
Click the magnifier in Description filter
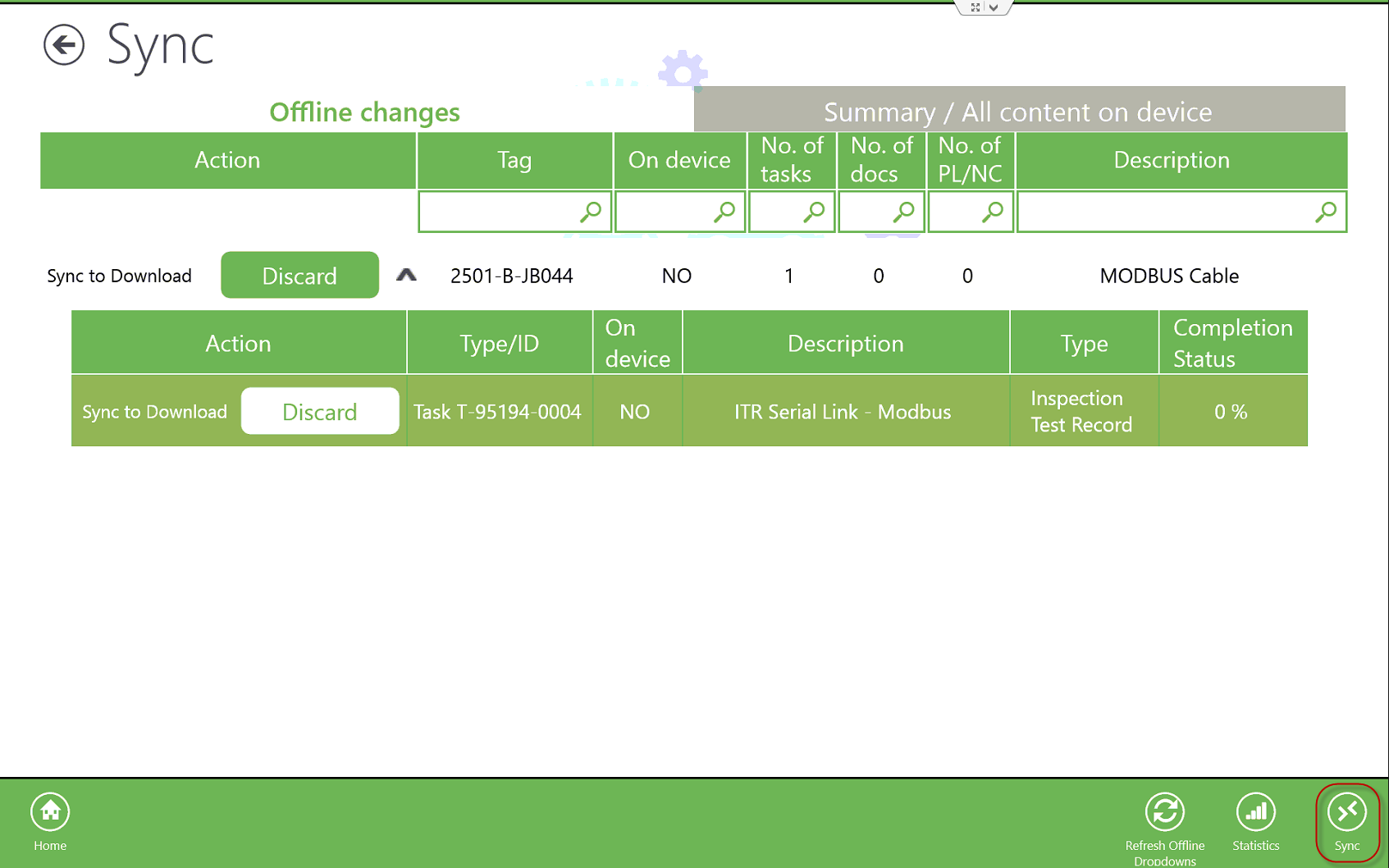coord(1326,212)
